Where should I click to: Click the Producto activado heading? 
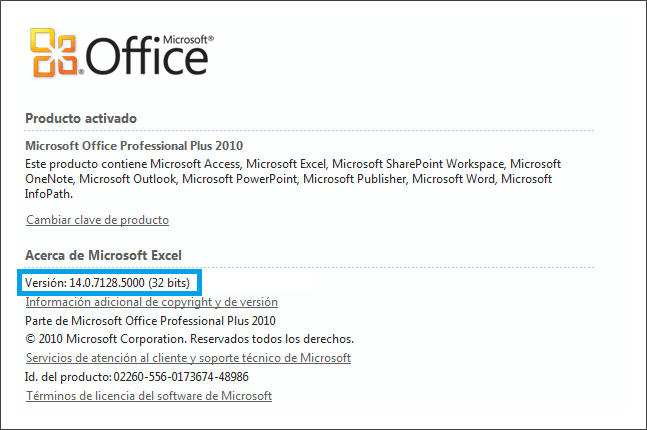[81, 118]
